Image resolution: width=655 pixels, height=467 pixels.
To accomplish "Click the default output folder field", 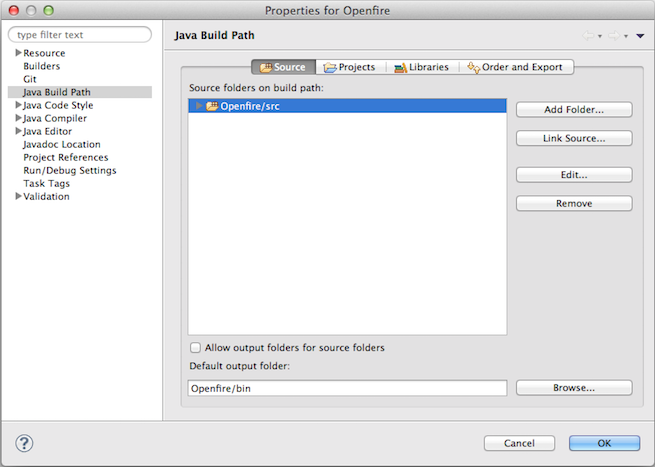I will pos(348,388).
